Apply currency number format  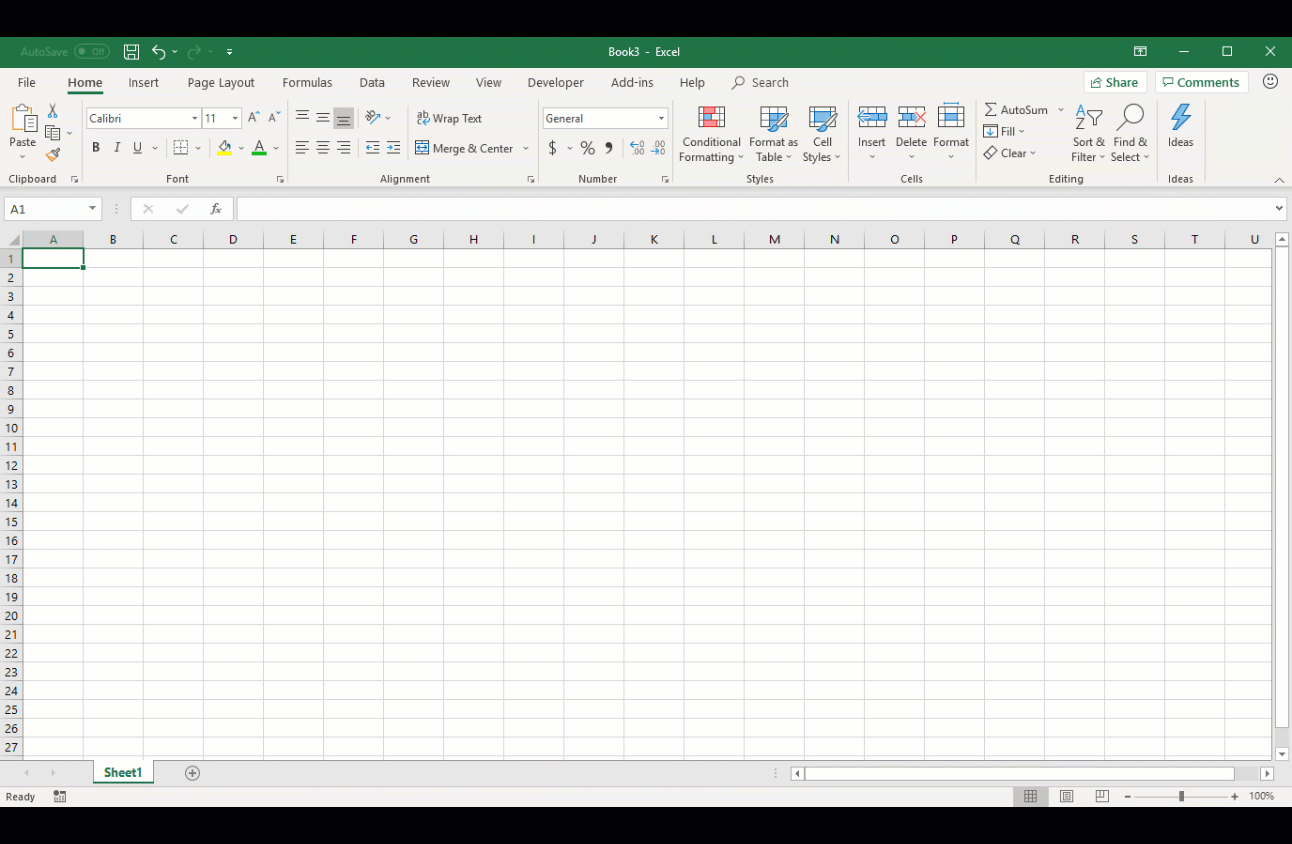click(x=554, y=147)
